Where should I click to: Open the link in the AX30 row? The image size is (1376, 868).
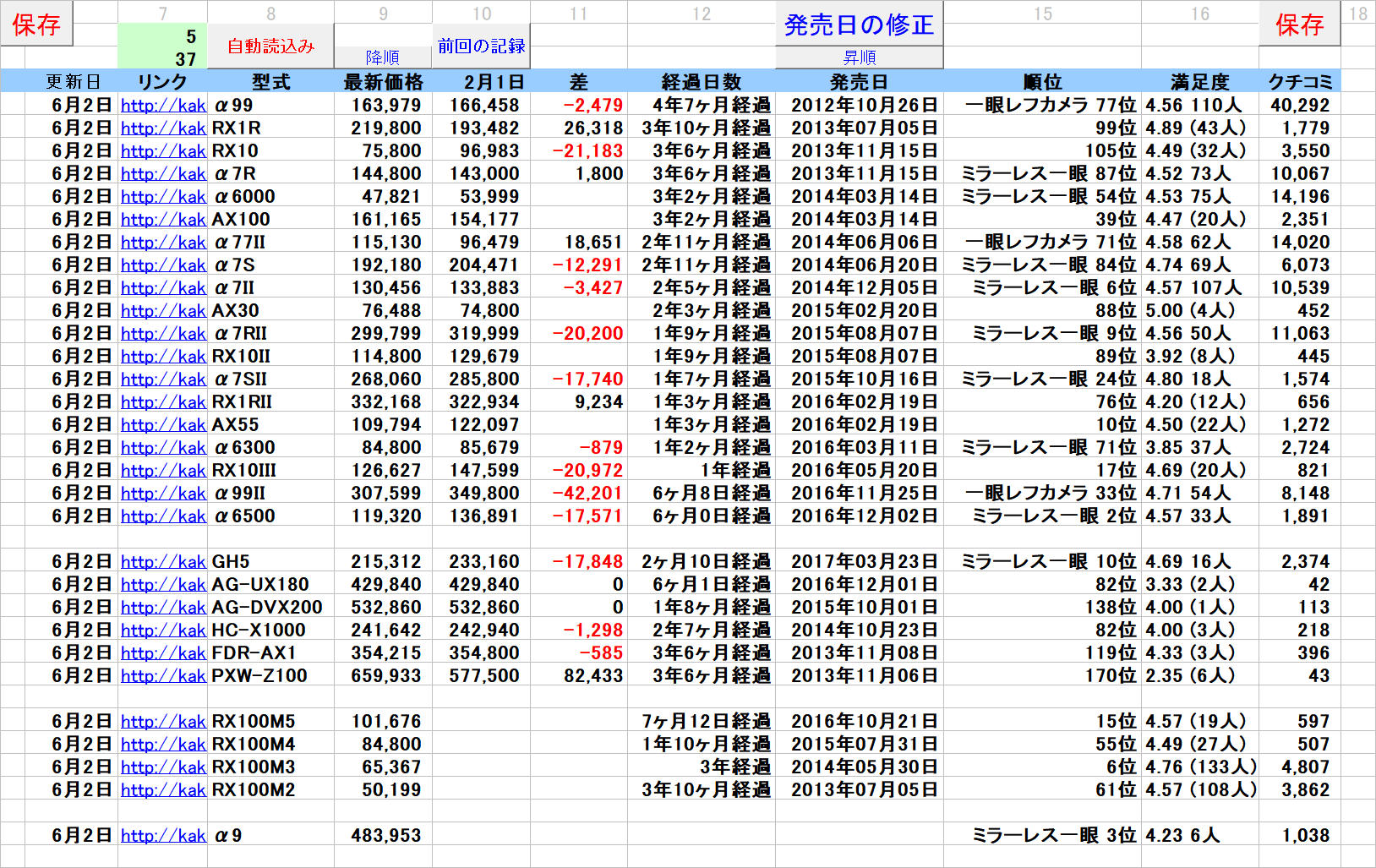pyautogui.click(x=163, y=311)
